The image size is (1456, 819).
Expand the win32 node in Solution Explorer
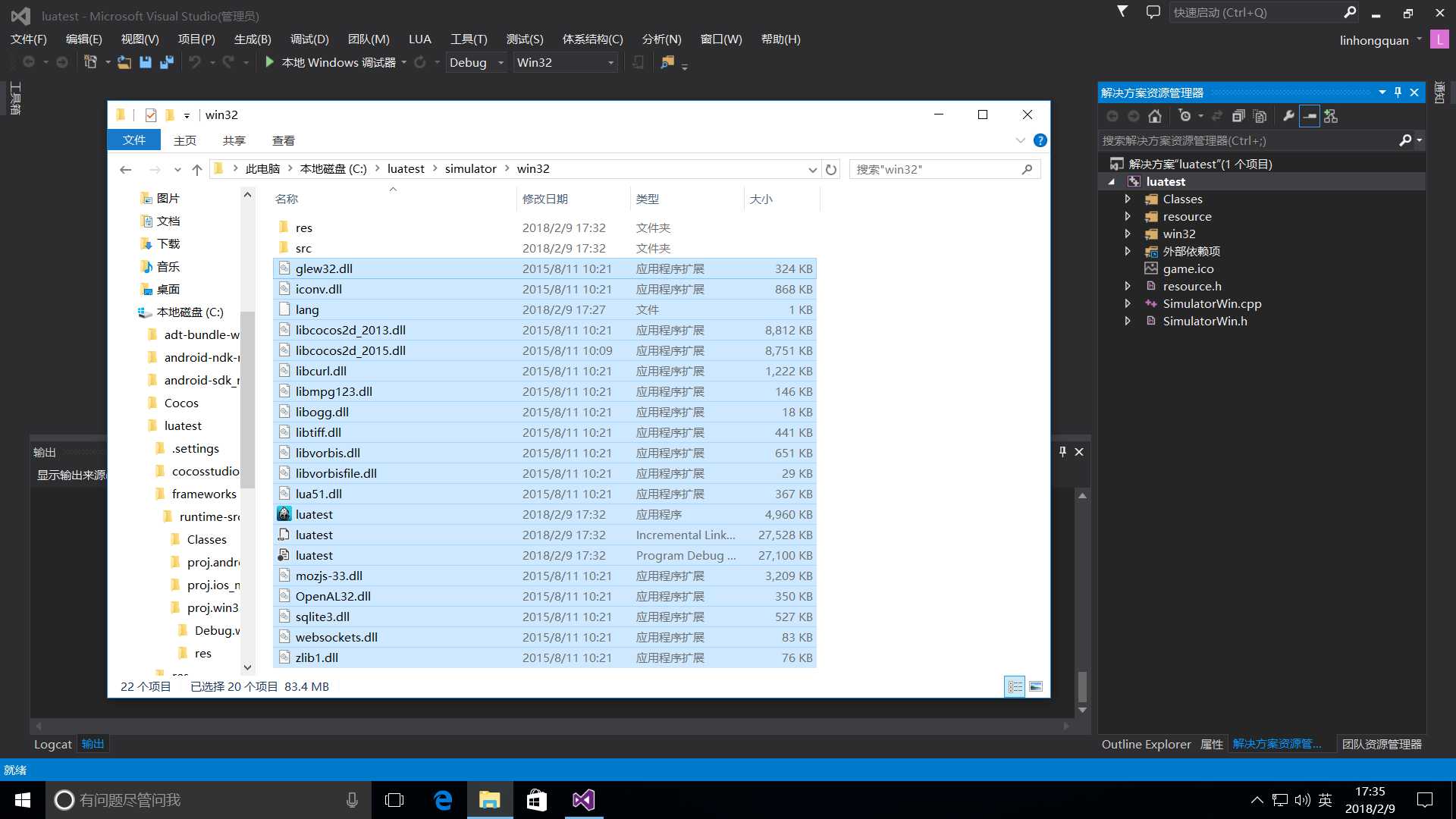pos(1128,234)
